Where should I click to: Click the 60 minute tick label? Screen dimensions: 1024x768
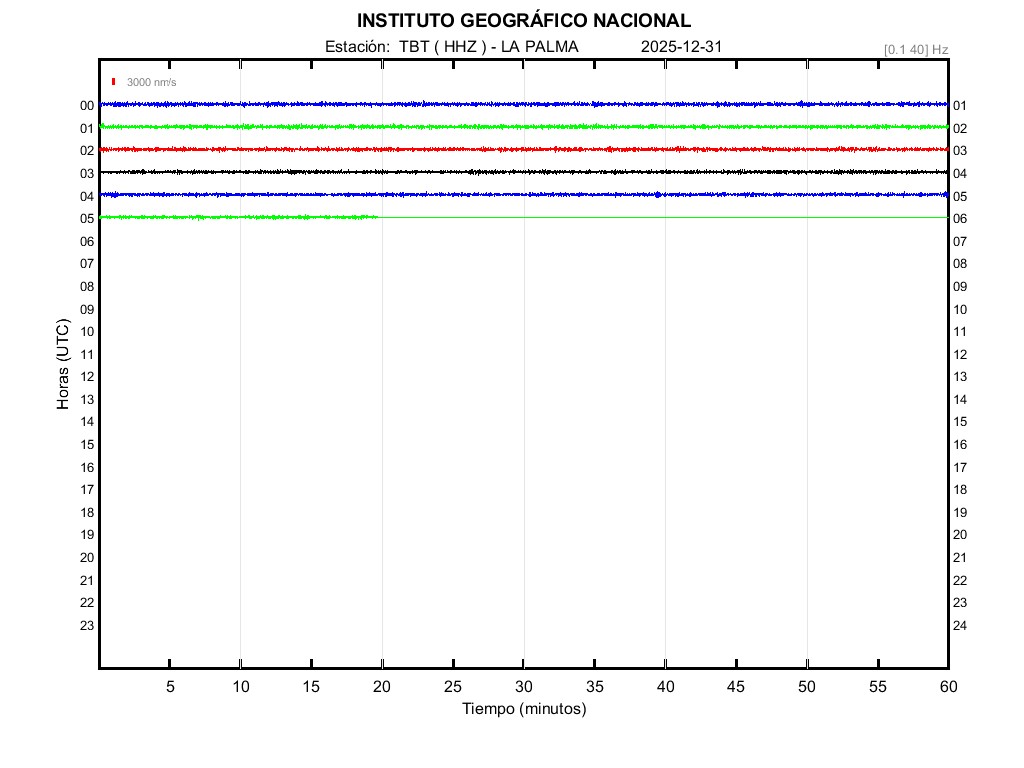tap(947, 687)
